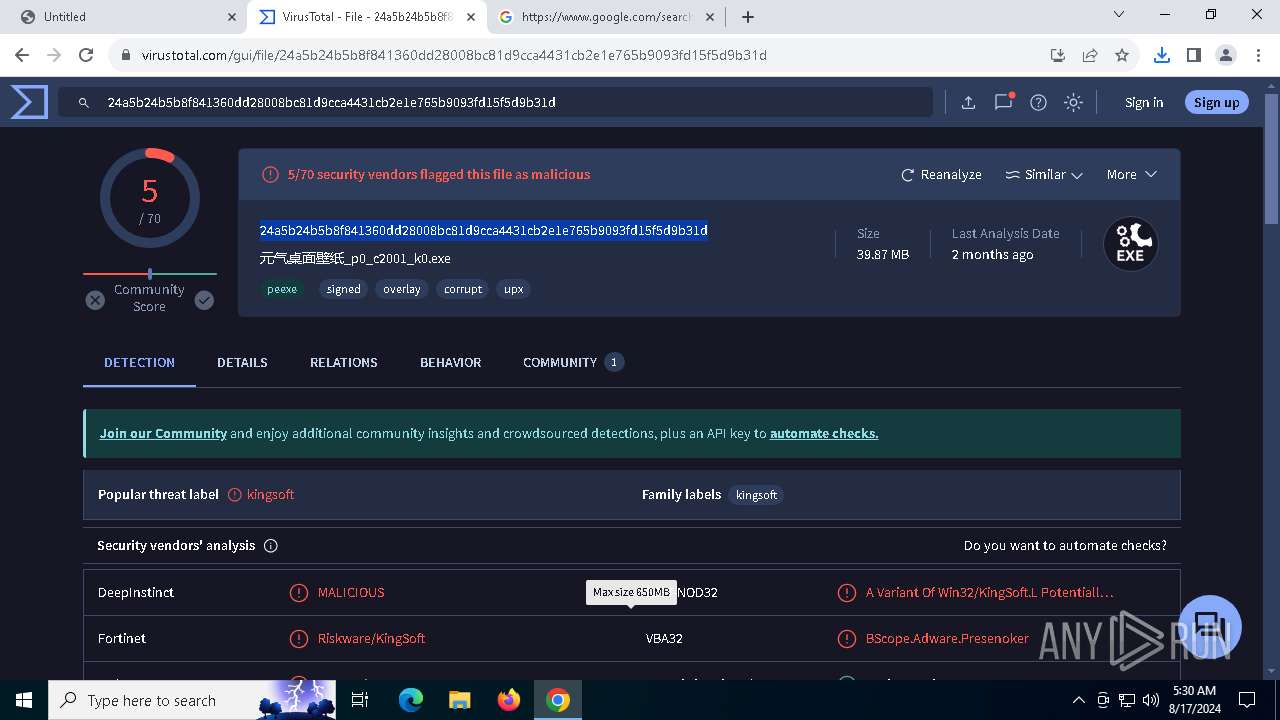Expand the tab search chevron
Viewport: 1280px width, 720px height.
[1119, 15]
